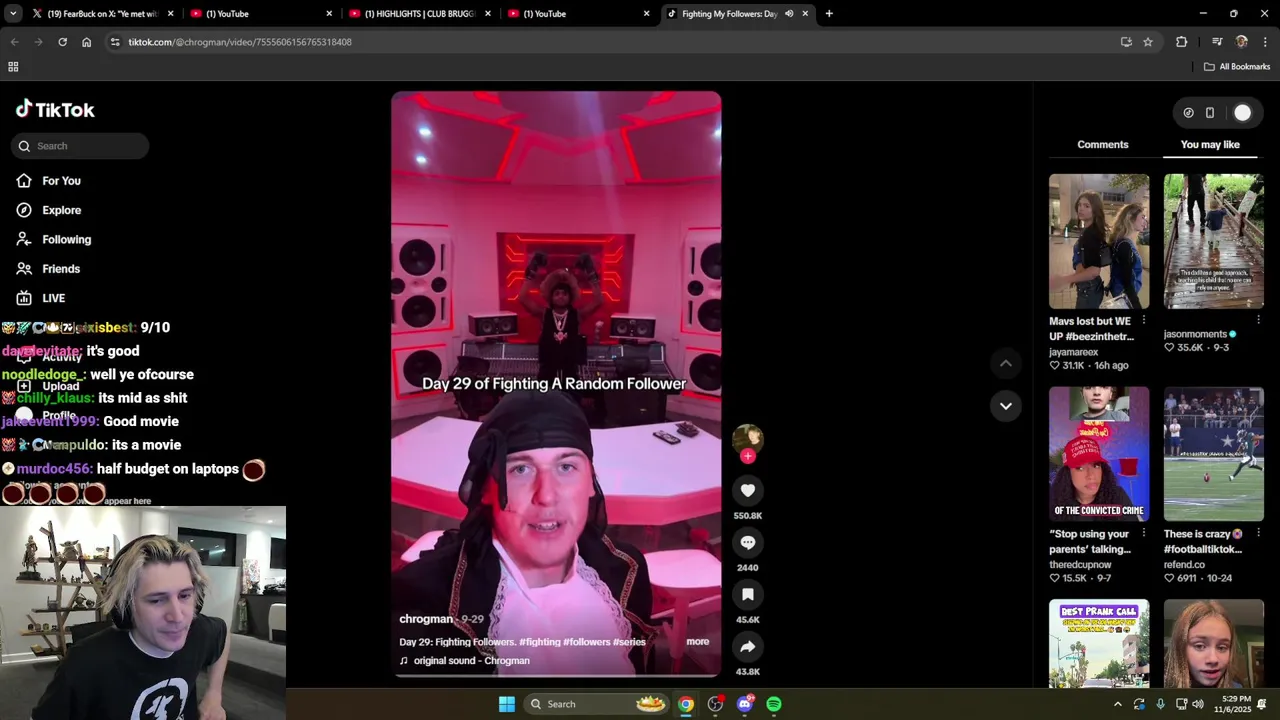
Task: Reload the TikTok page
Action: 62,42
